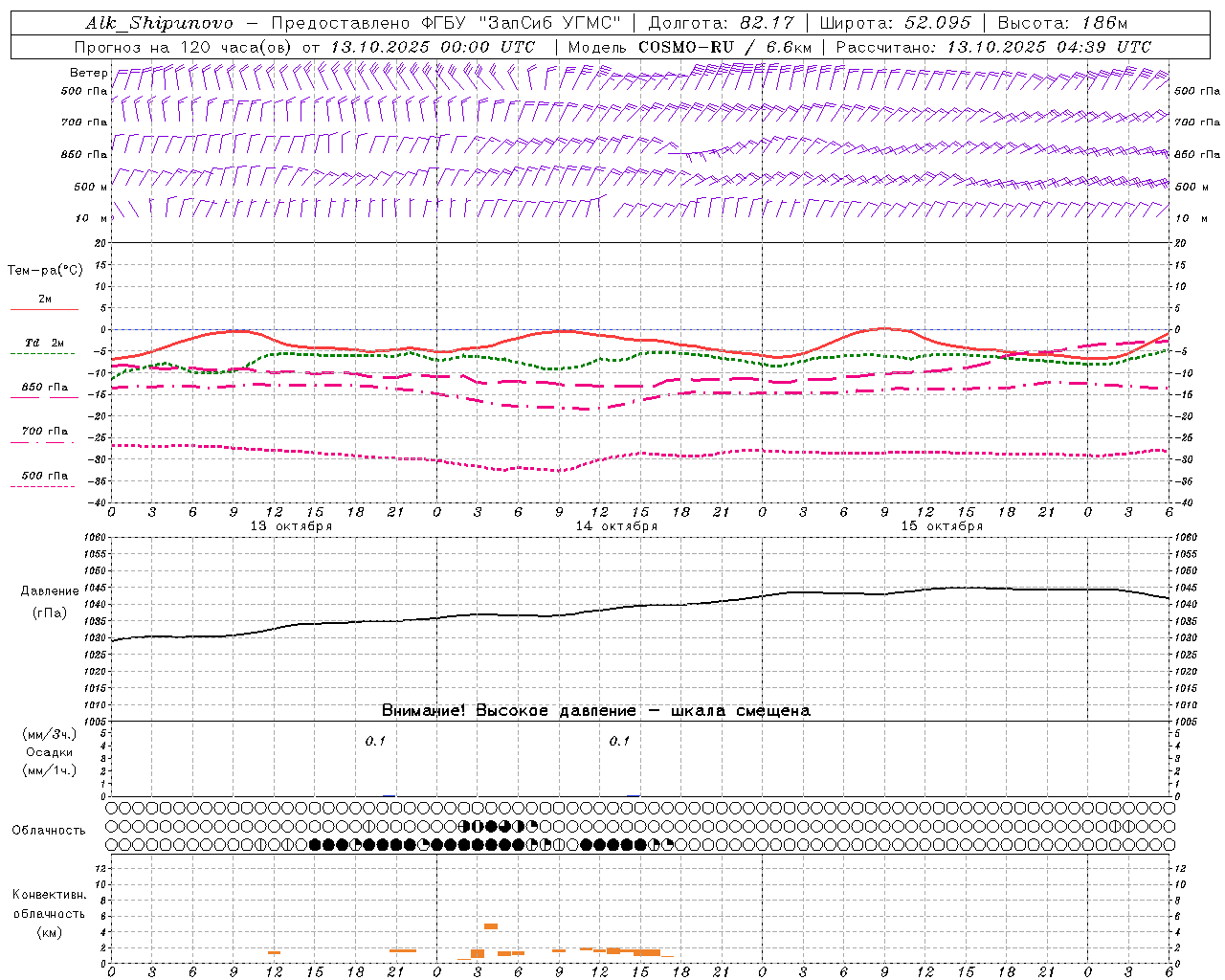Click the Высота: 186м elevation value
Screen dimensions: 1225x980
(1062, 23)
